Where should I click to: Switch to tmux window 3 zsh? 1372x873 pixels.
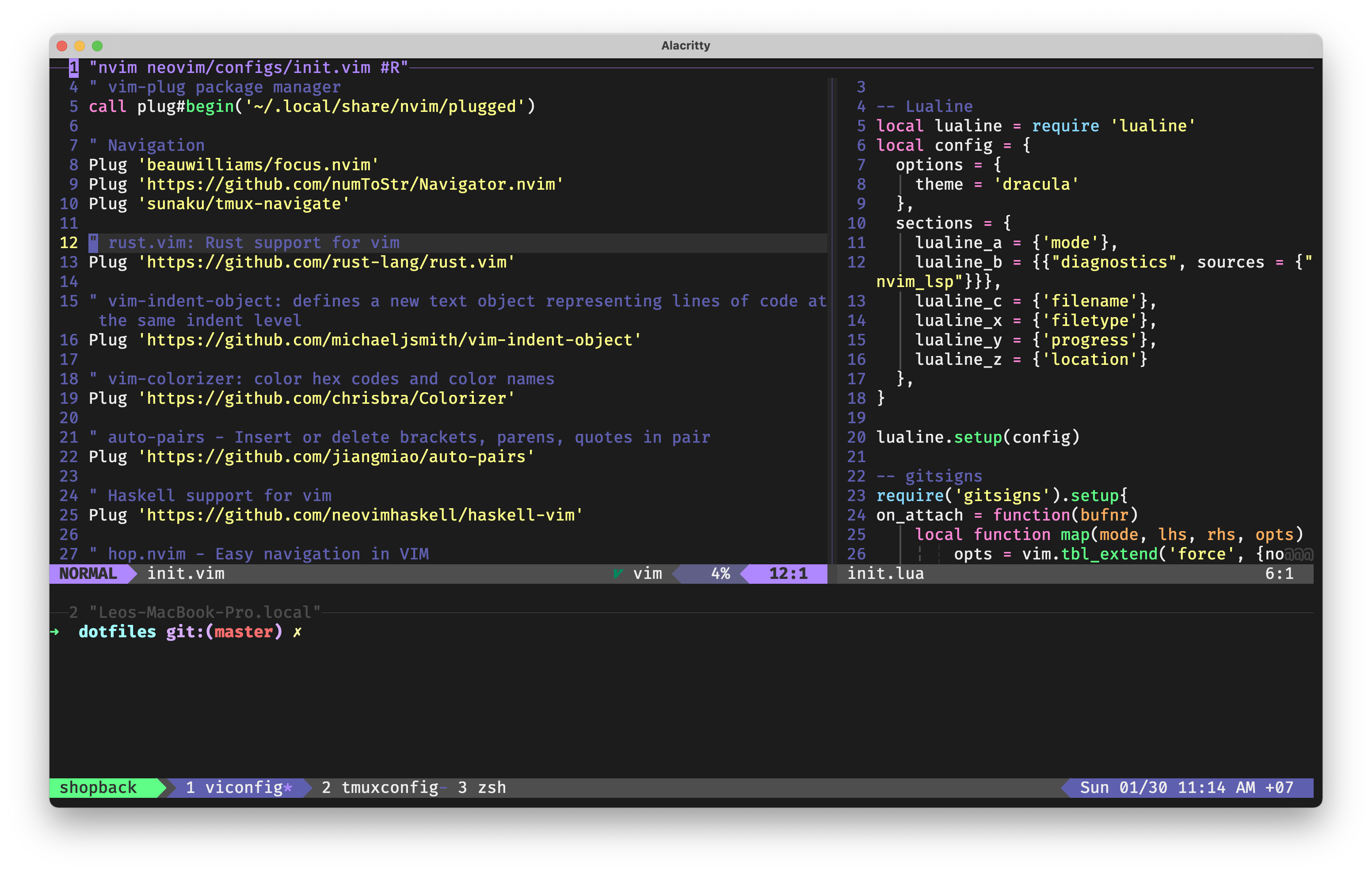482,788
